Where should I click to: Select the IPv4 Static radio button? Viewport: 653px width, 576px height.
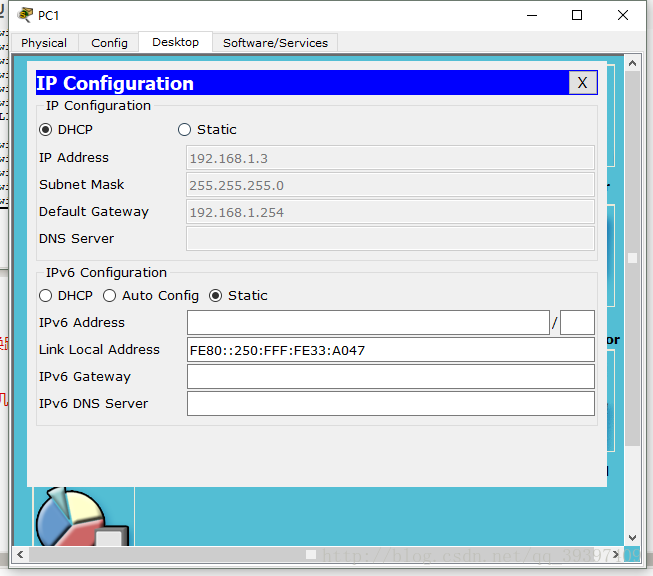tap(184, 130)
